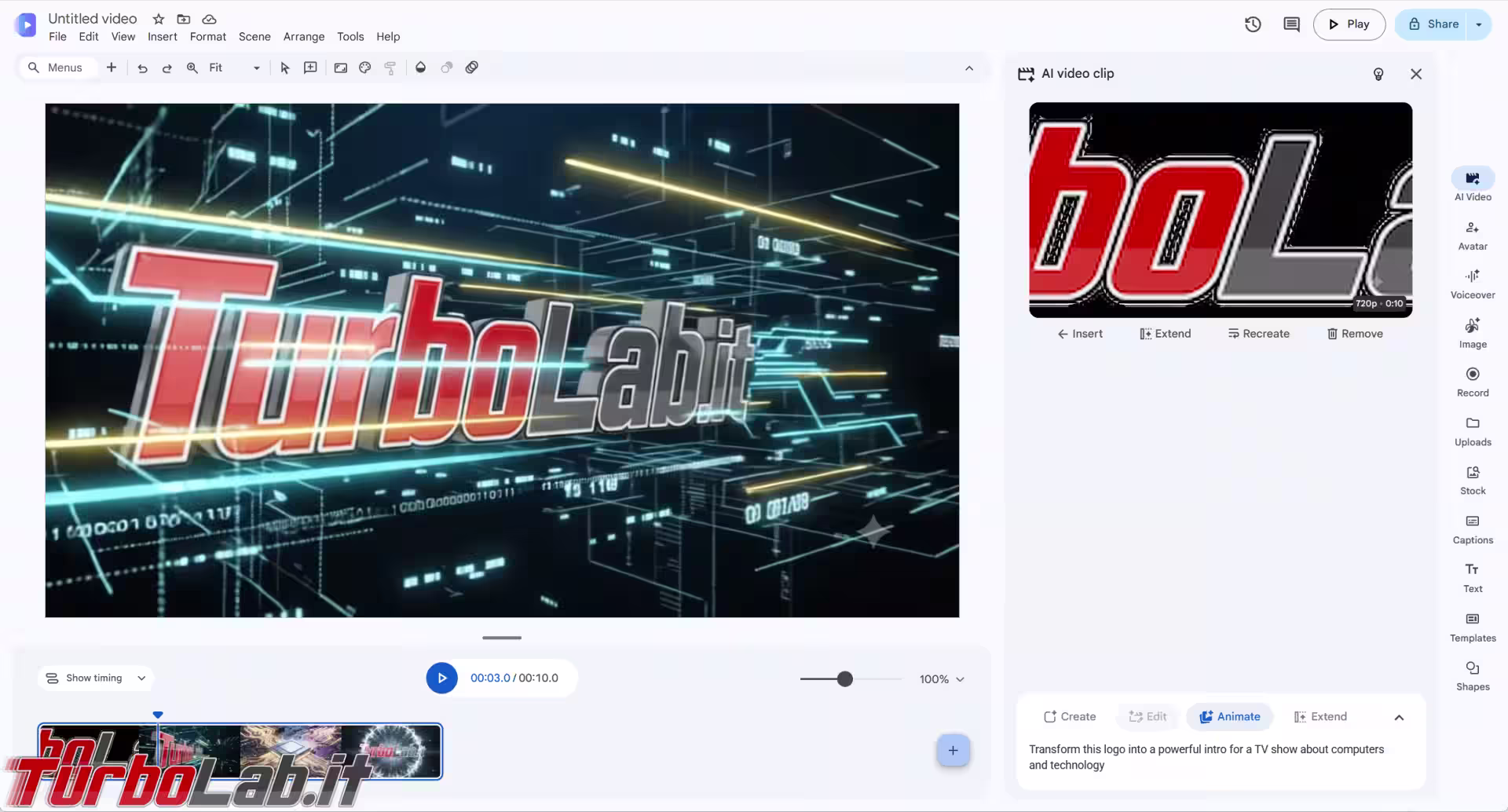Image resolution: width=1508 pixels, height=812 pixels.
Task: Click the fill color droplet icon
Action: [421, 68]
